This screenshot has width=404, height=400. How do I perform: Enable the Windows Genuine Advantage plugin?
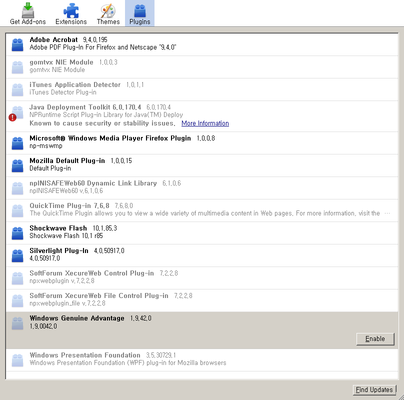(x=375, y=339)
